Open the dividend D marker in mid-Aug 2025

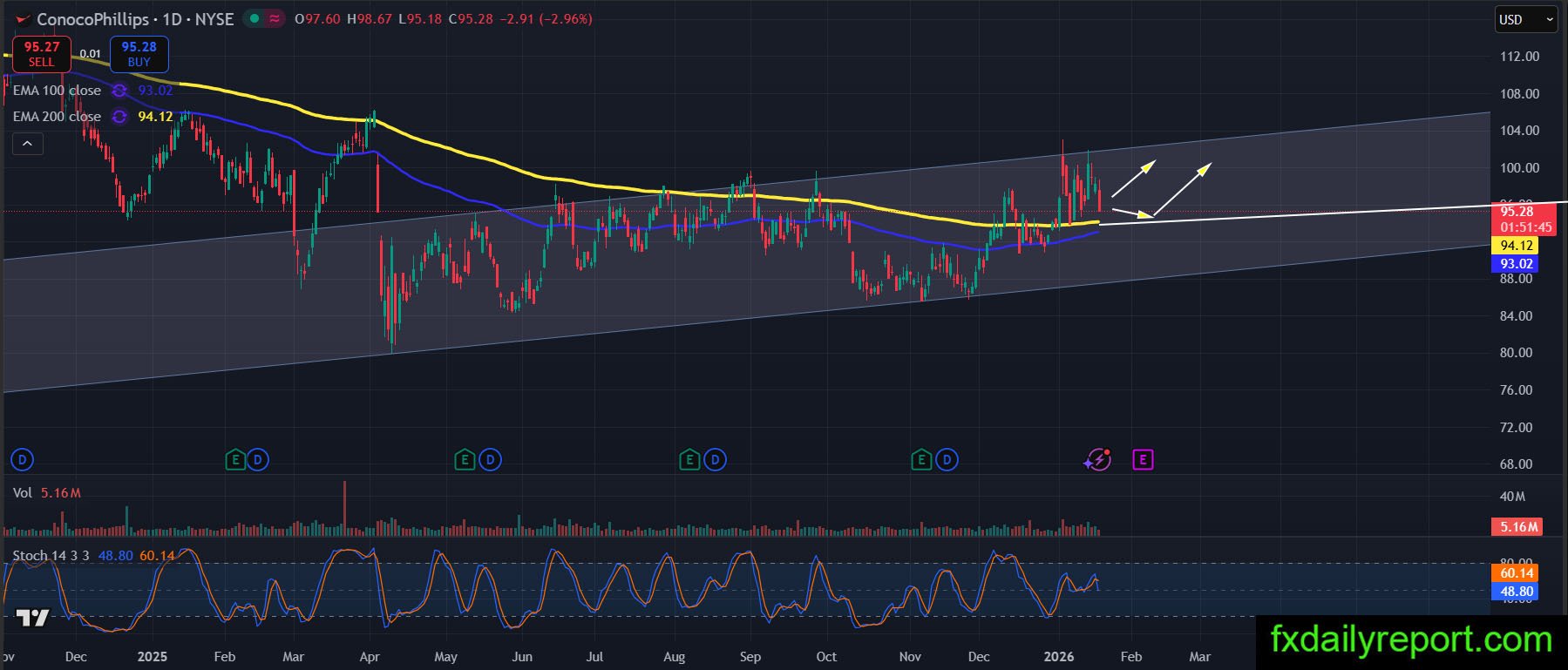pyautogui.click(x=715, y=459)
